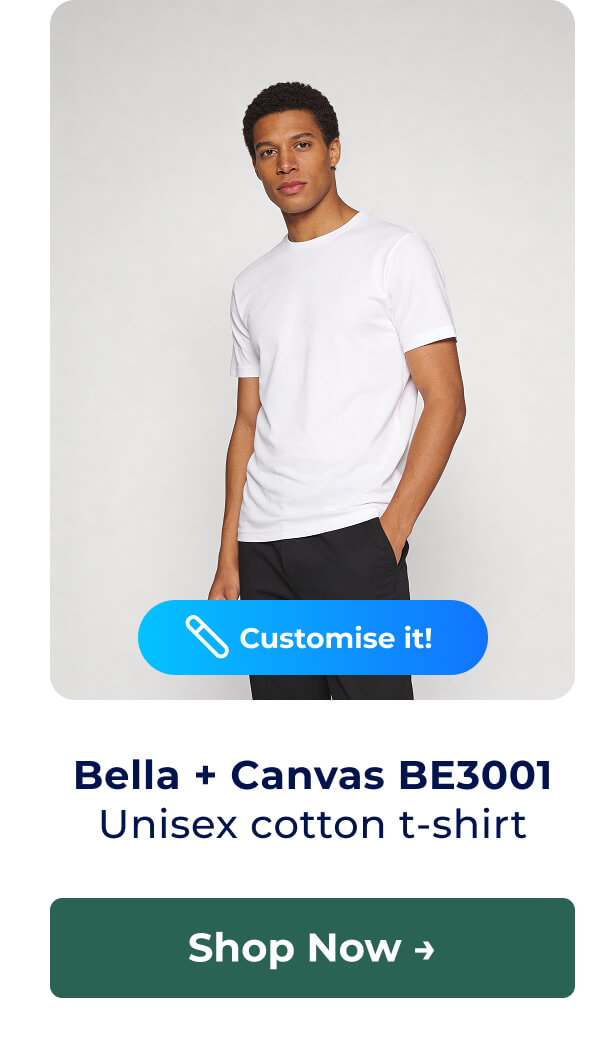600x1048 pixels.
Task: Click the word Now on the green button
Action: coord(354,948)
